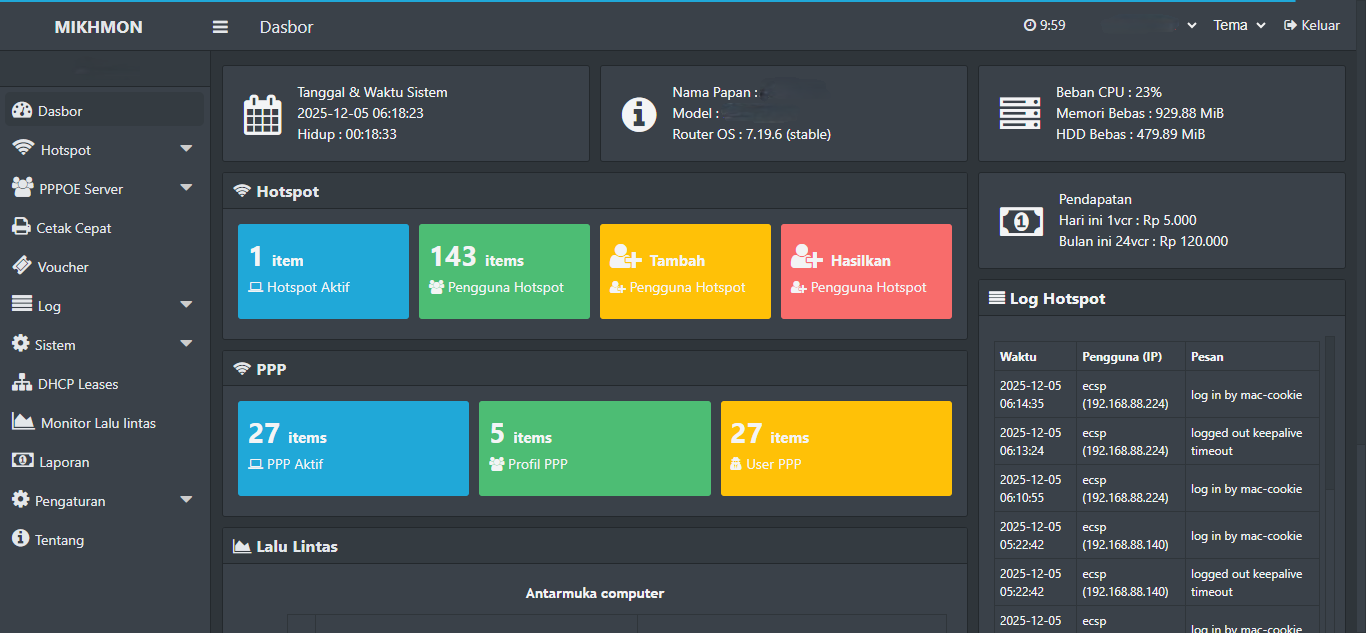Click the Log Hotspot list icon
Screen dimensions: 1366x633
pos(995,297)
